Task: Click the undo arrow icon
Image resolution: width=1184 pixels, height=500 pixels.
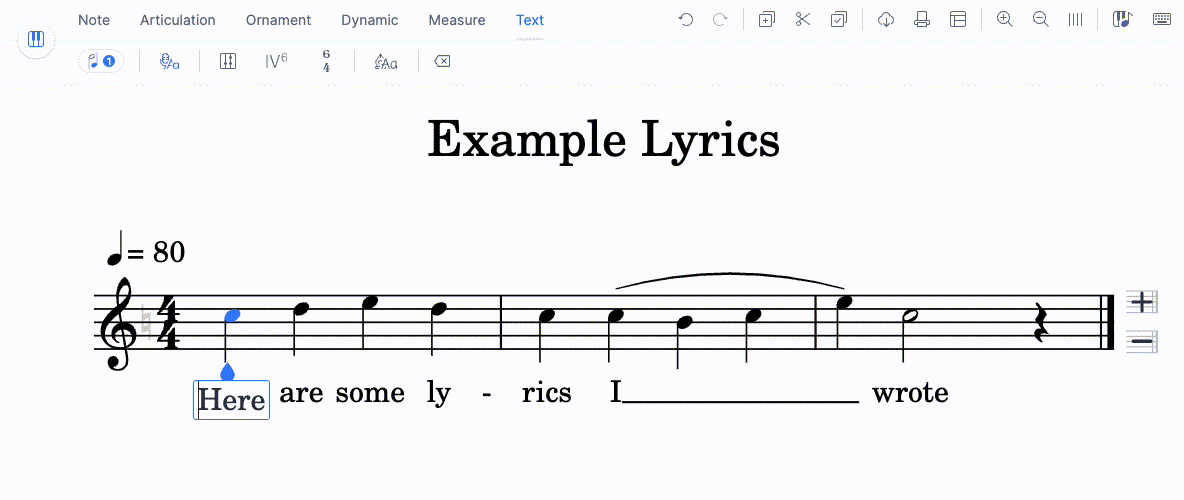Action: click(685, 20)
